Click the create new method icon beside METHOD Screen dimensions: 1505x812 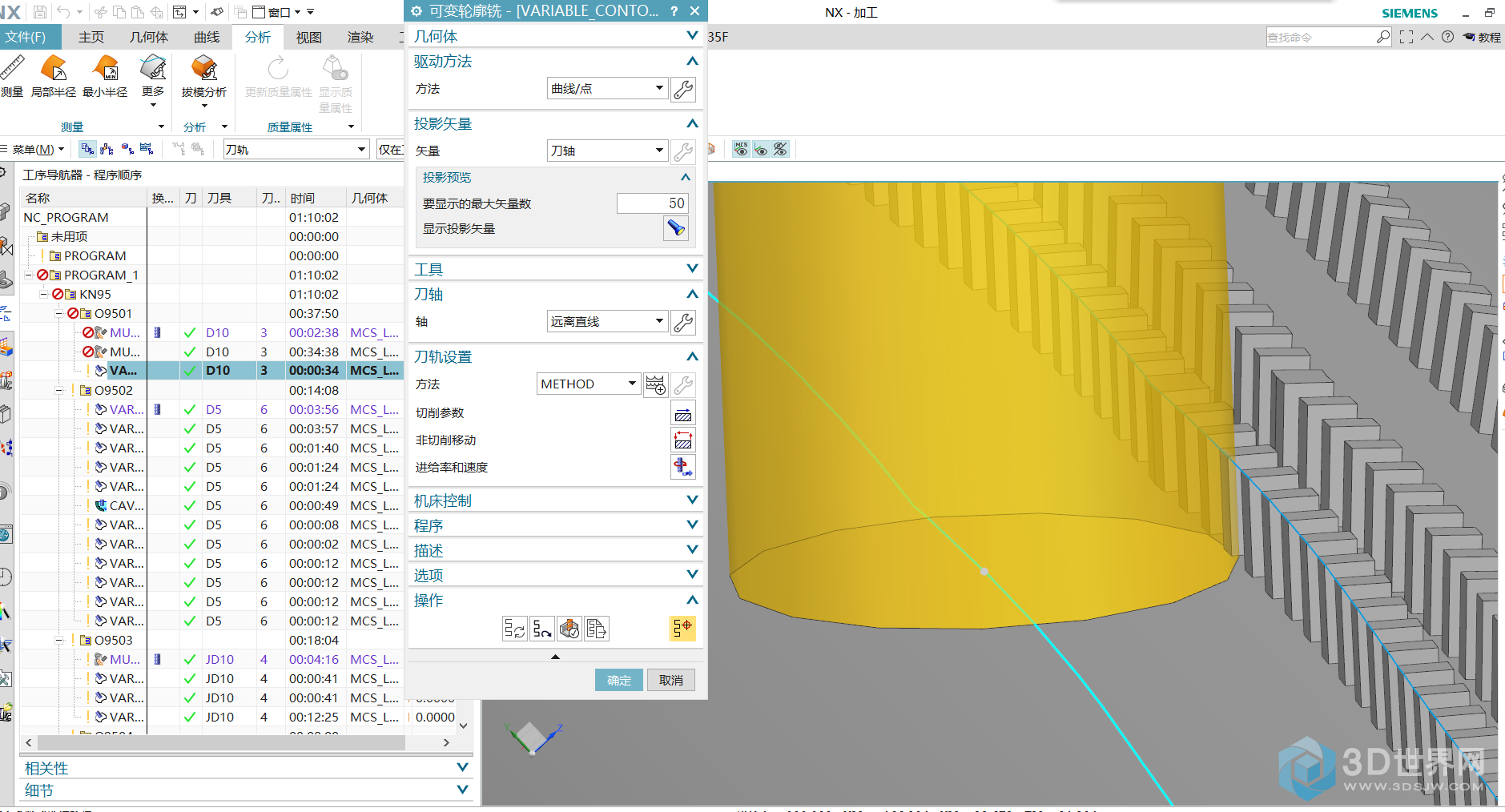point(655,384)
